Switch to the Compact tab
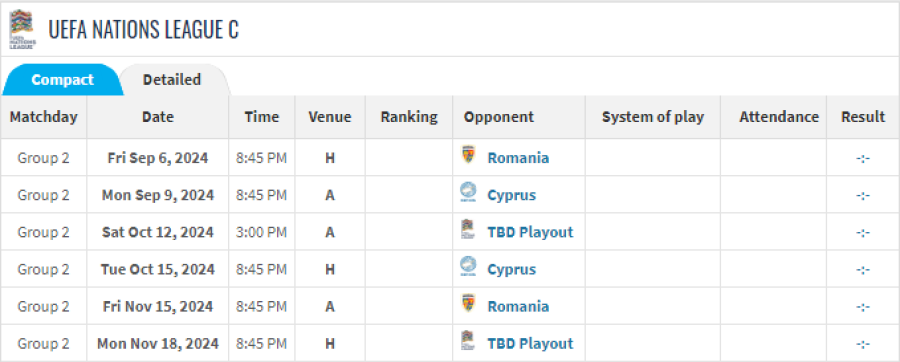 coord(62,80)
